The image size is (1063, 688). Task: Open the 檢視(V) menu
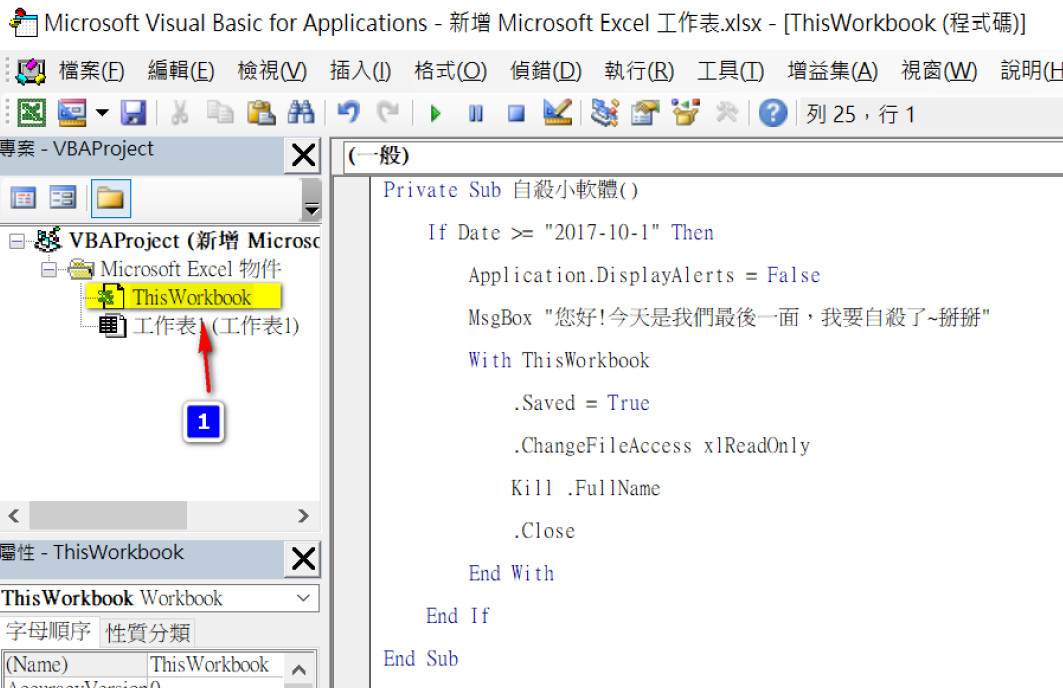coord(272,70)
